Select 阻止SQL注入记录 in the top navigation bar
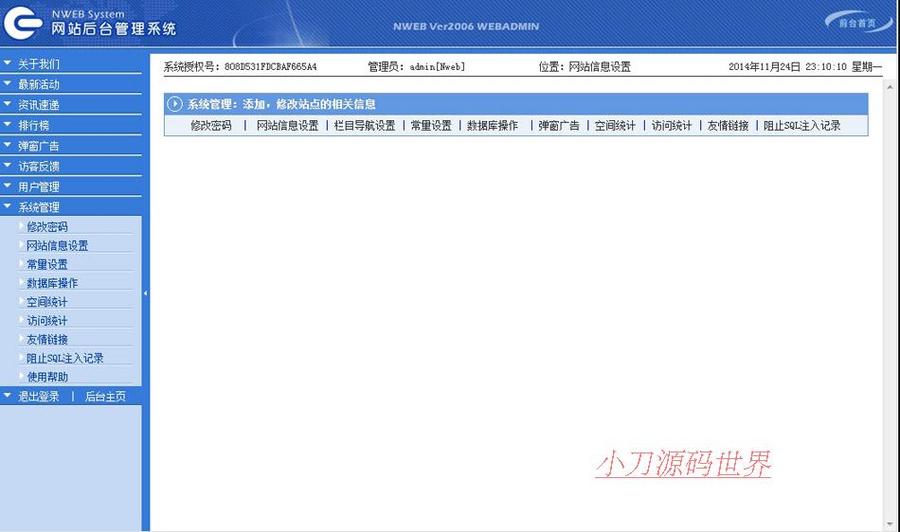The width and height of the screenshot is (900, 532). 802,126
